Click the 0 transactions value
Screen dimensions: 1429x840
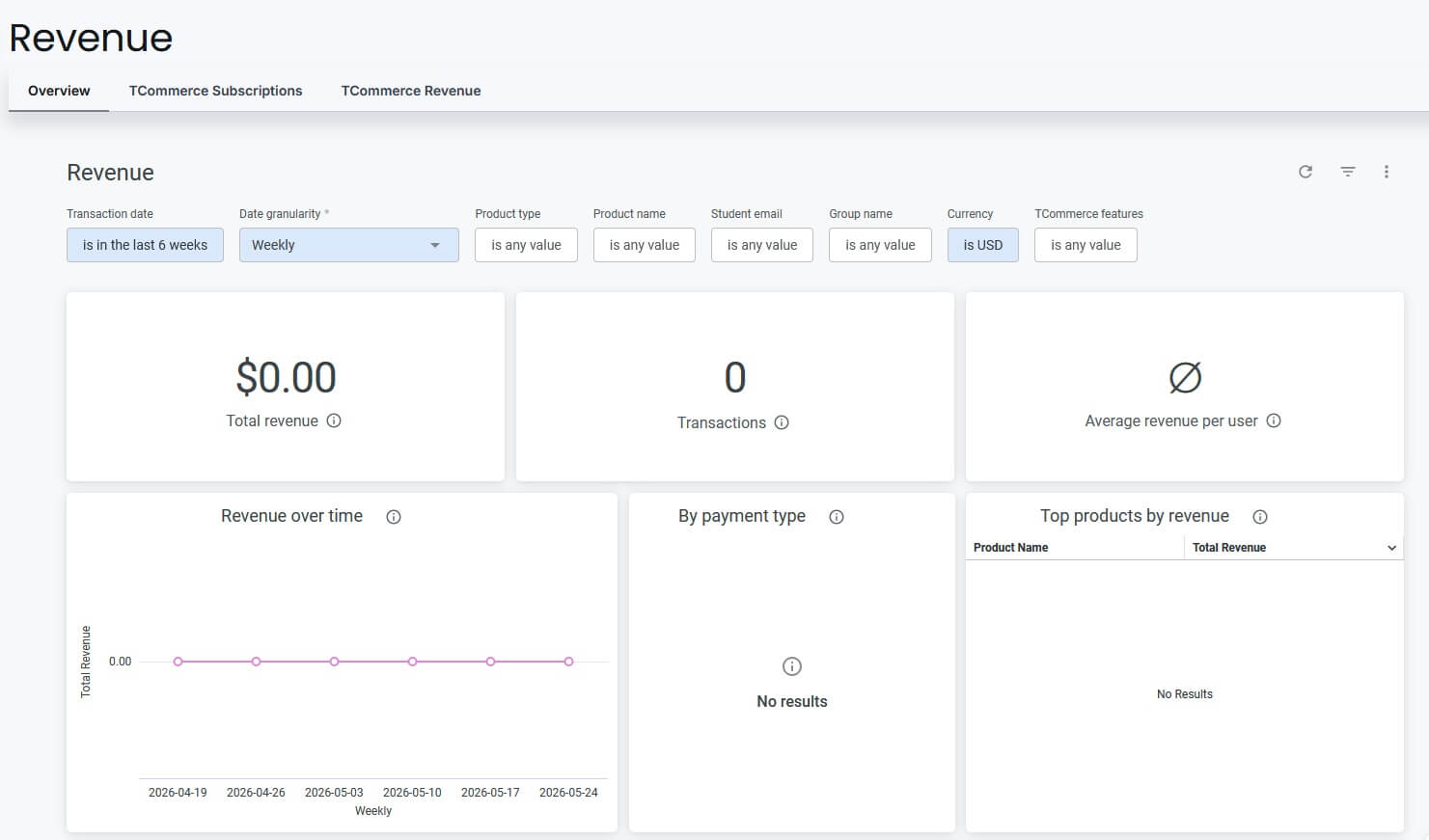click(735, 377)
